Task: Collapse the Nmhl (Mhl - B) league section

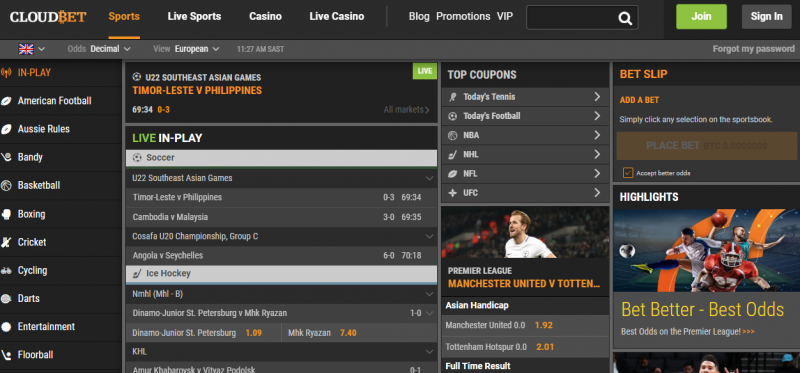Action: pyautogui.click(x=430, y=294)
